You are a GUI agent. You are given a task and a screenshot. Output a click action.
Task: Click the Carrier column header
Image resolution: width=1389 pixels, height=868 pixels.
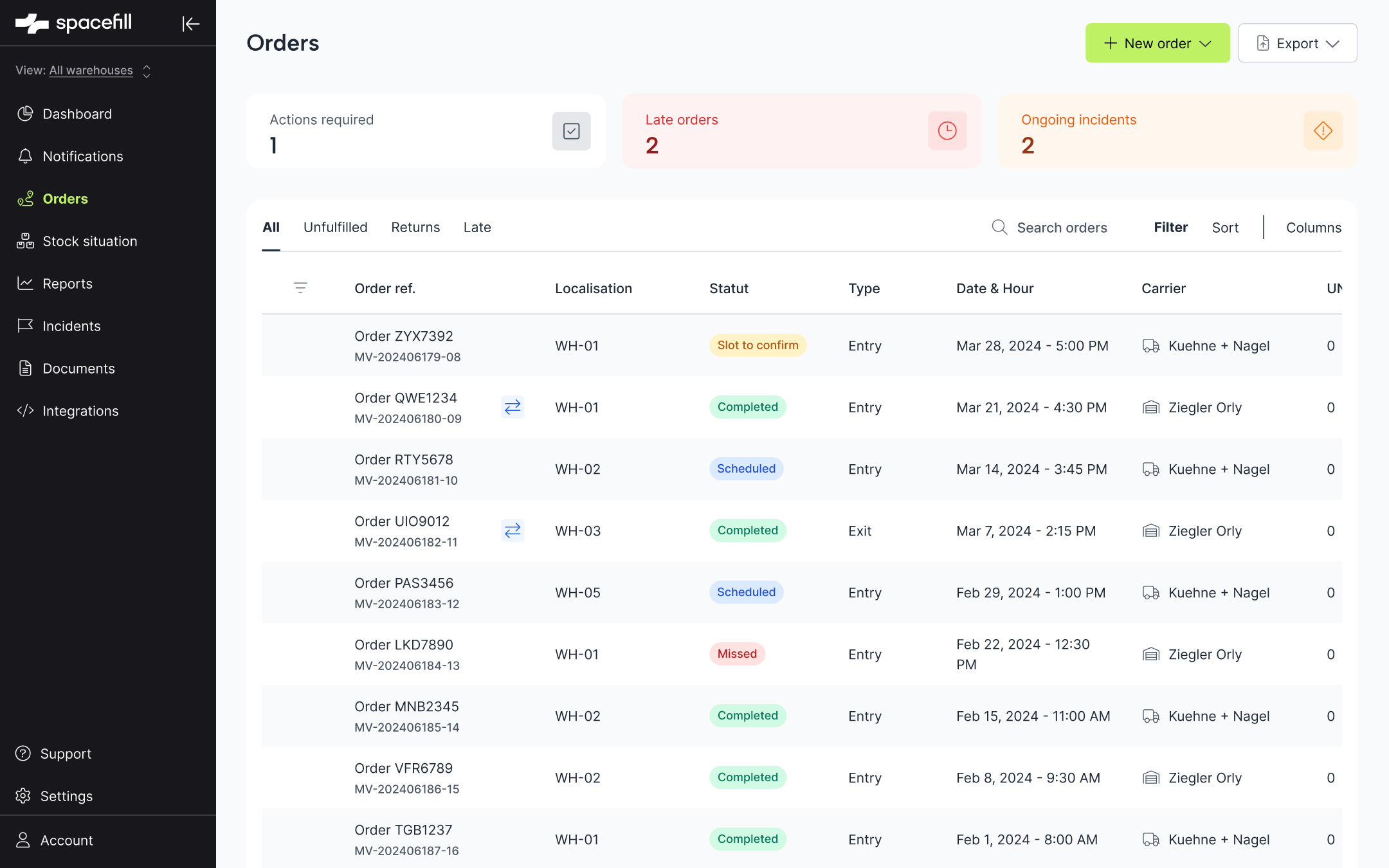point(1163,288)
